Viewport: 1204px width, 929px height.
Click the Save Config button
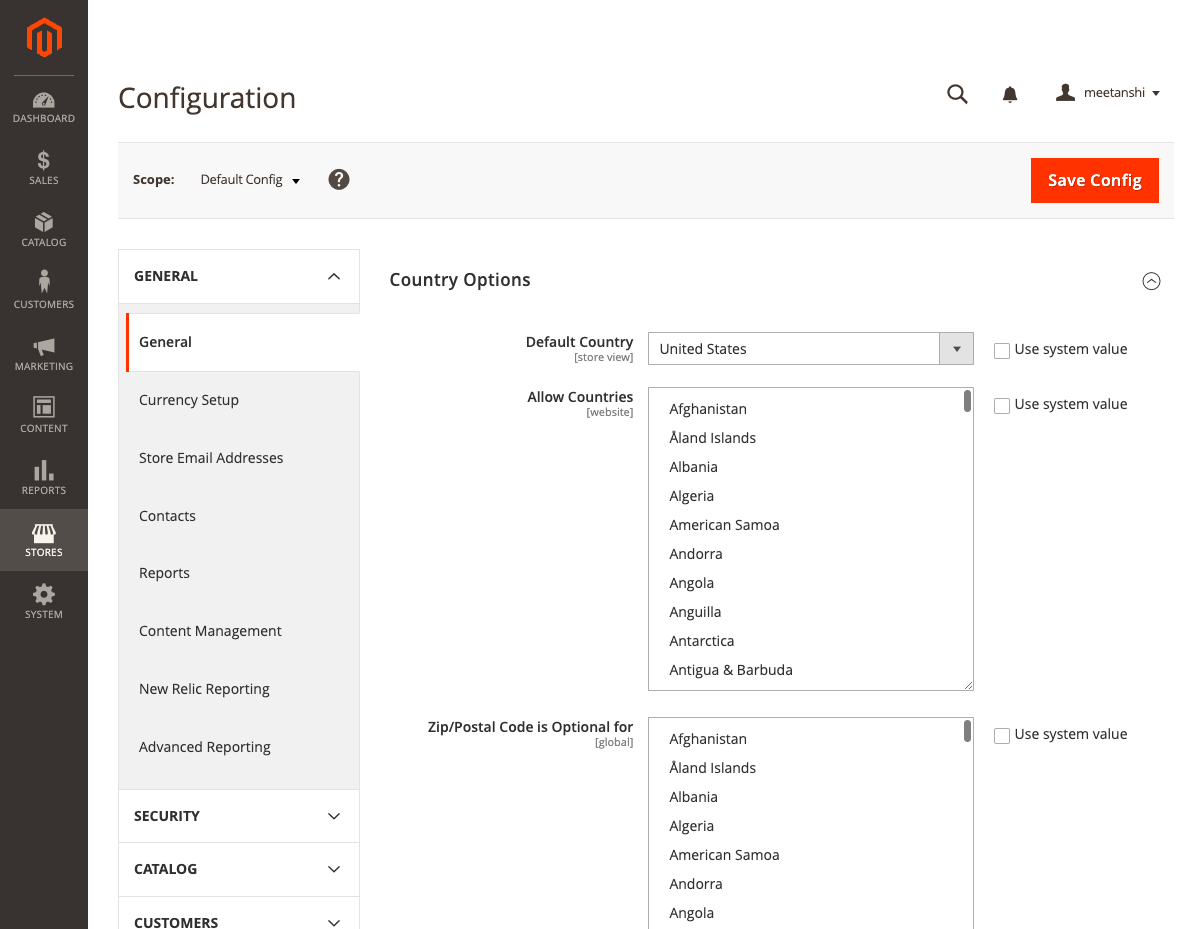pyautogui.click(x=1094, y=180)
